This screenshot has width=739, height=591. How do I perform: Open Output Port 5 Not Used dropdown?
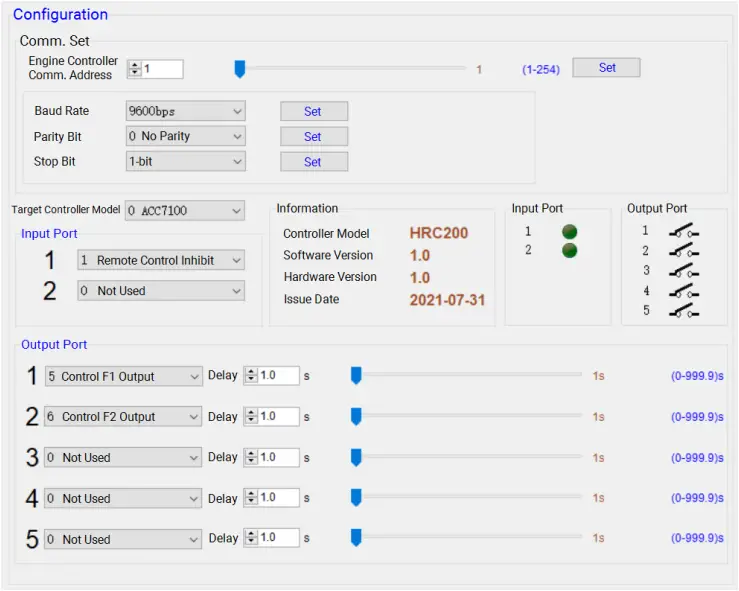123,539
